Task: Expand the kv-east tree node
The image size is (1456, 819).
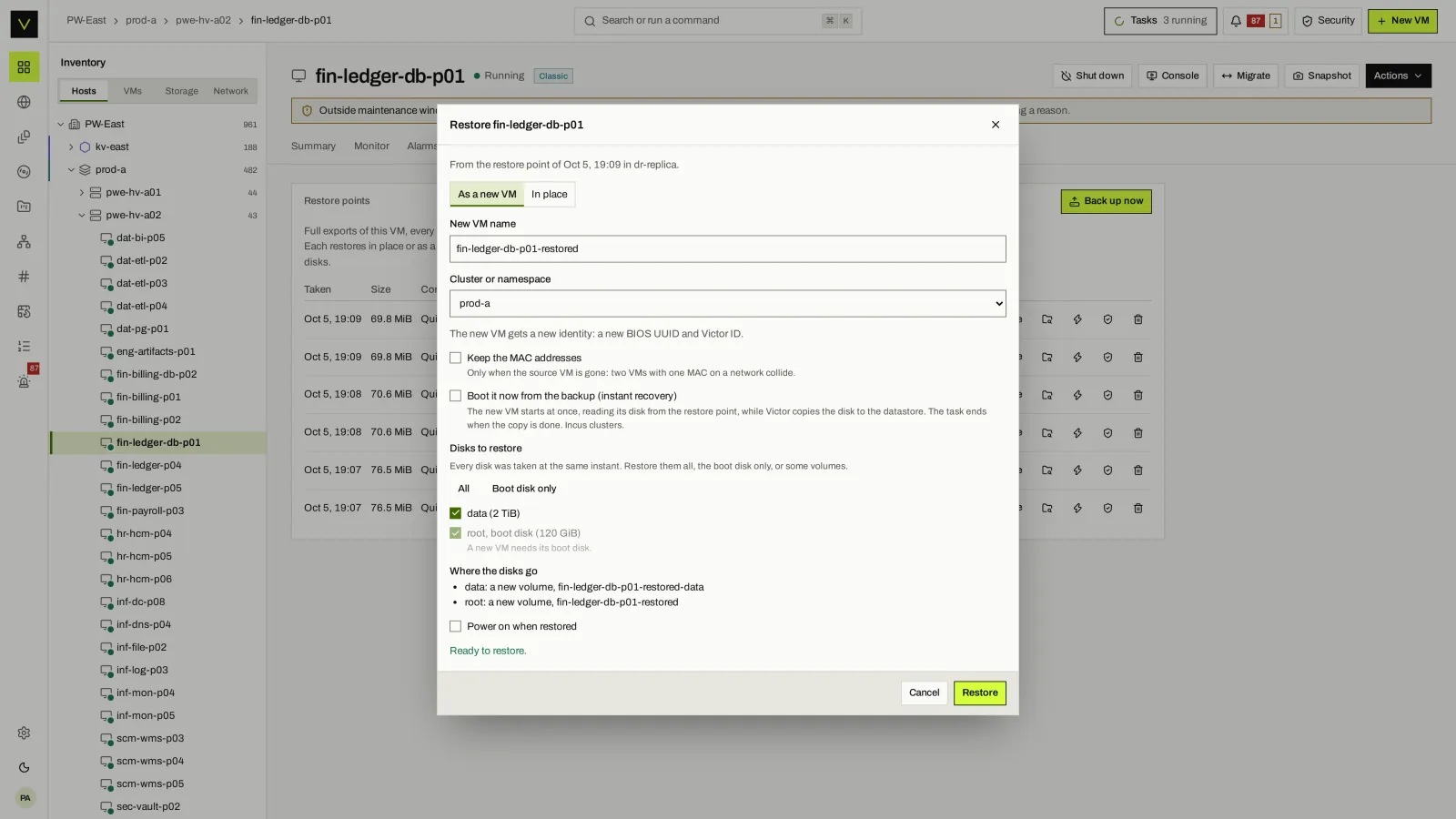Action: 71,147
